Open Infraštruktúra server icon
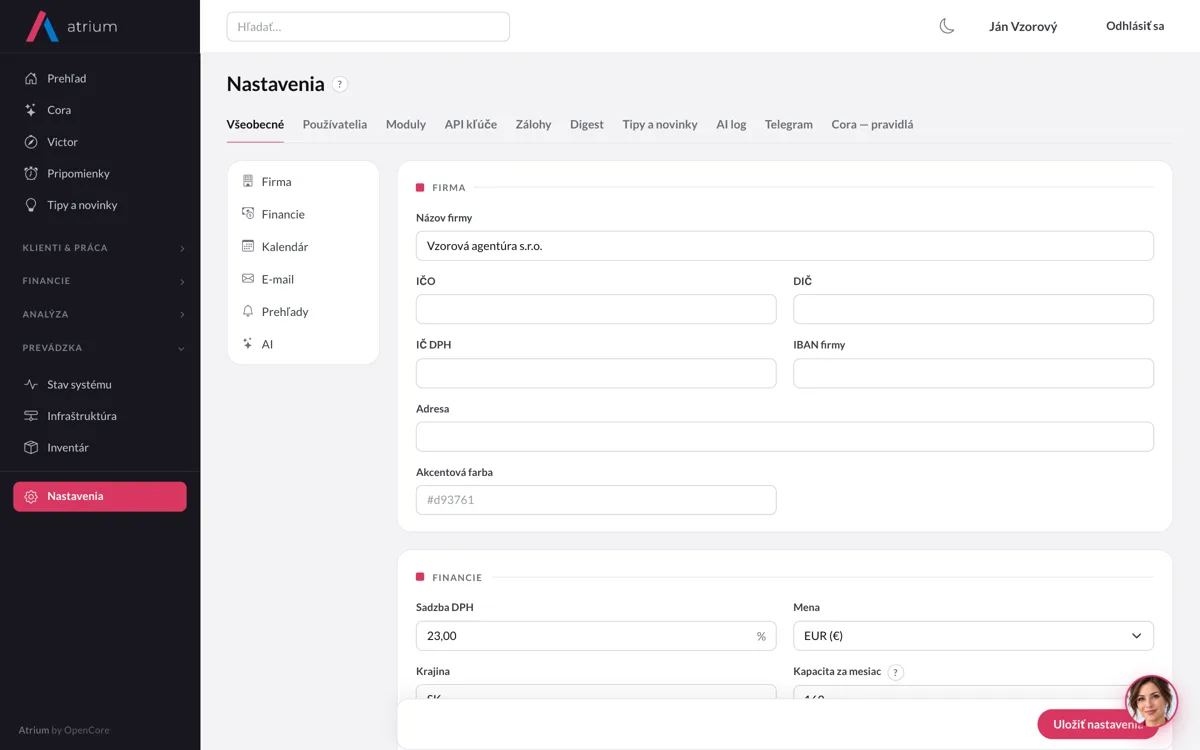The width and height of the screenshot is (1200, 750). pos(31,416)
